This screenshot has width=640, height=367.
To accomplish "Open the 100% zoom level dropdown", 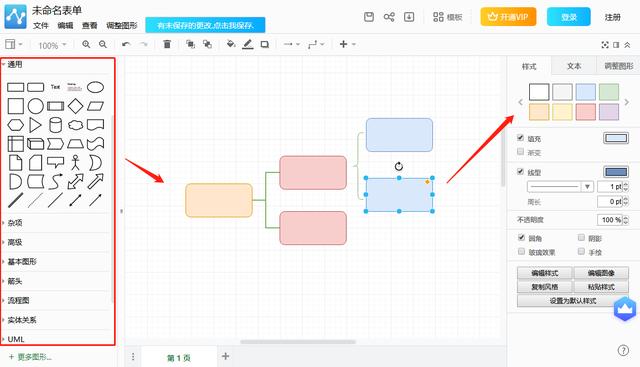I will [52, 45].
